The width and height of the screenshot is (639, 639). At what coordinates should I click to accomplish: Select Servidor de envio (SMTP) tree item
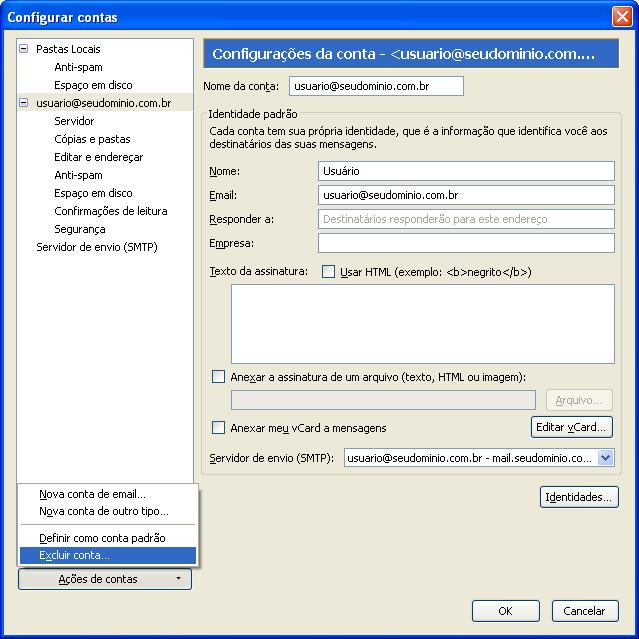96,247
